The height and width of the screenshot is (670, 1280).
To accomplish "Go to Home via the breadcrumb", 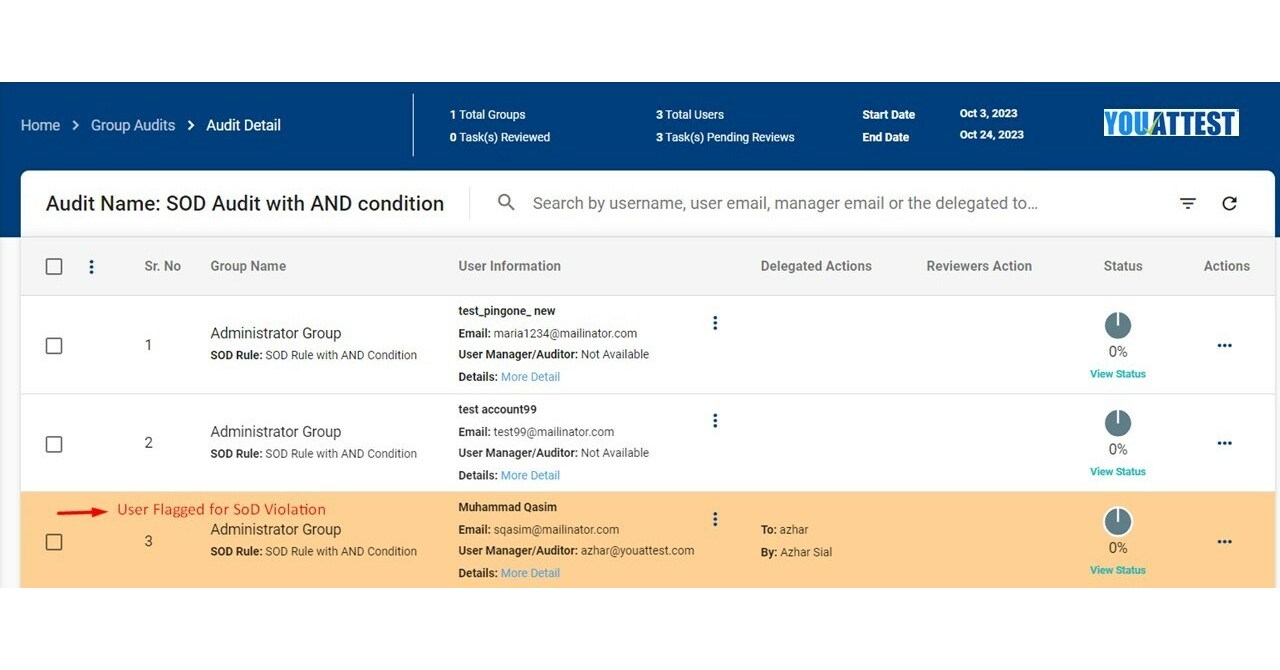I will [x=40, y=125].
